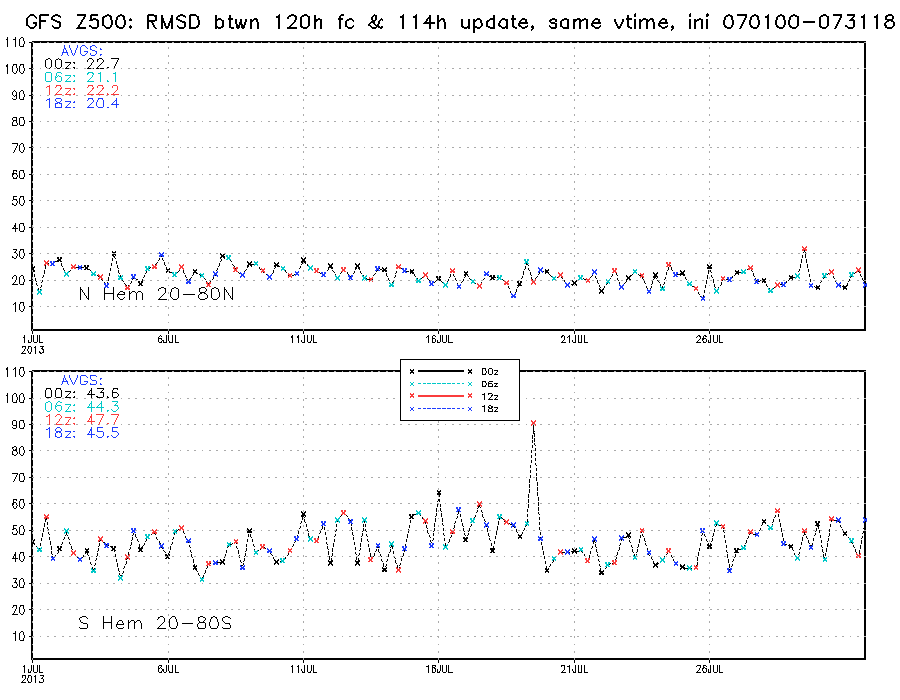Click the '16JUL' axis label on top chart
The width and height of the screenshot is (900, 700).
click(439, 339)
